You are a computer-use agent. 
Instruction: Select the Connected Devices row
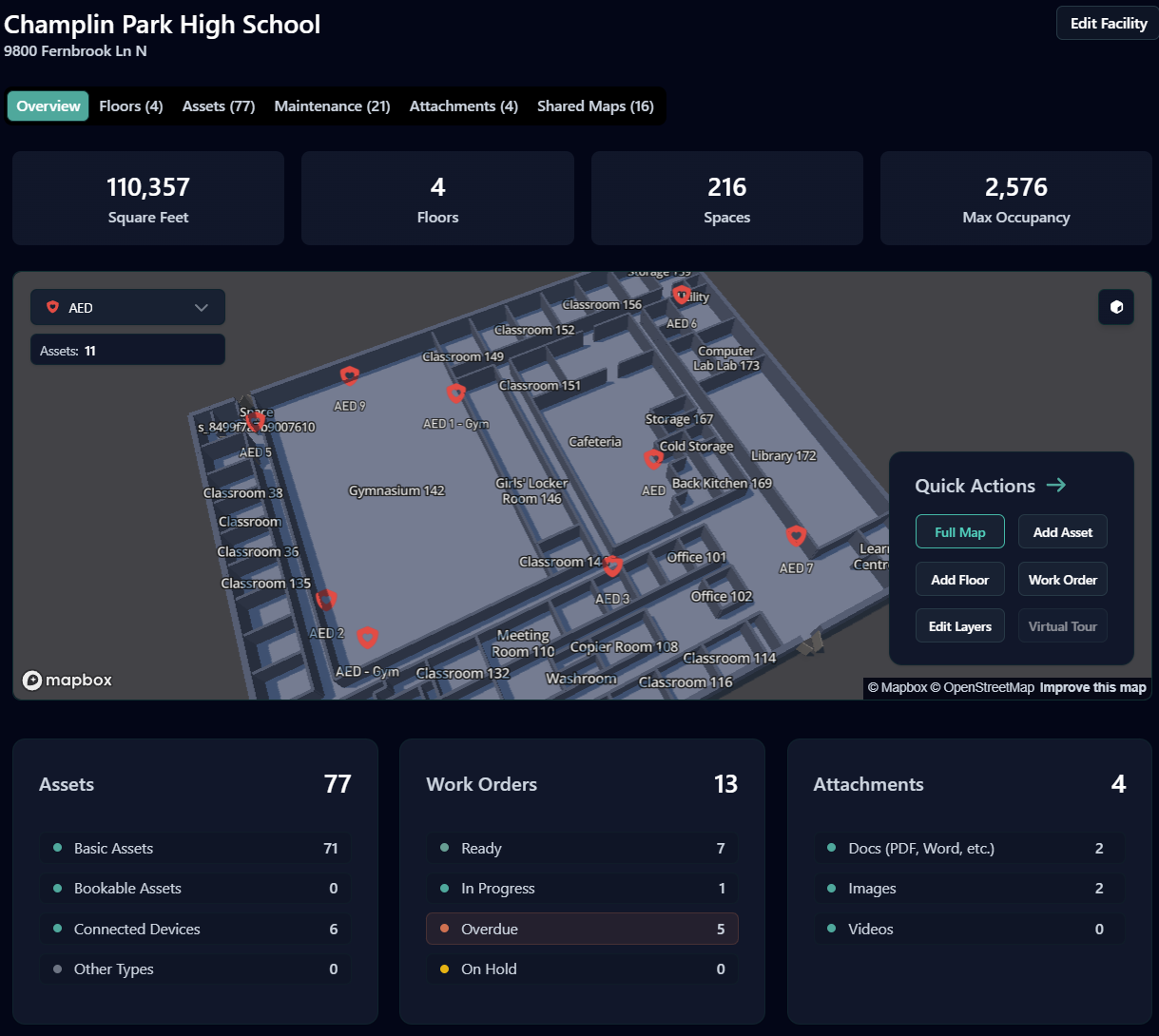[195, 929]
